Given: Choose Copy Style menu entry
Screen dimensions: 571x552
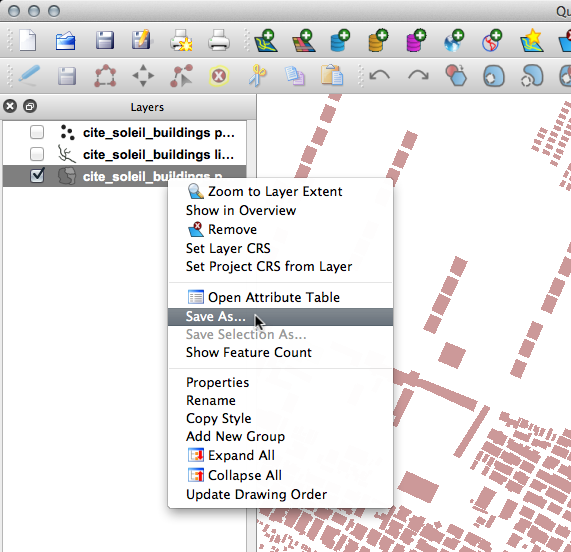Looking at the screenshot, I should 280,418.
